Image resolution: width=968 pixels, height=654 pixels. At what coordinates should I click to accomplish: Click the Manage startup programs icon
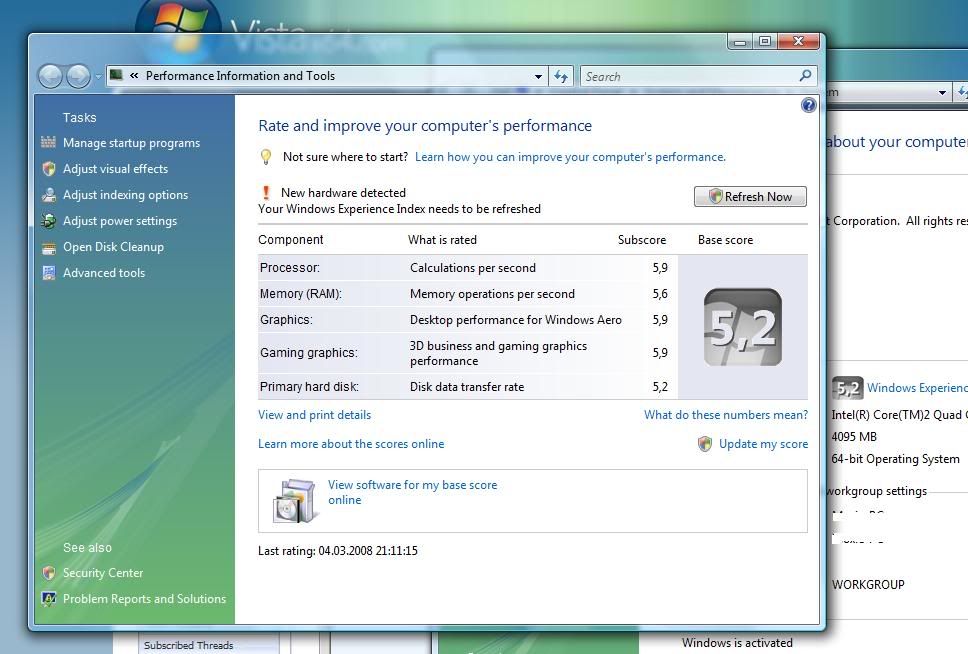click(49, 143)
